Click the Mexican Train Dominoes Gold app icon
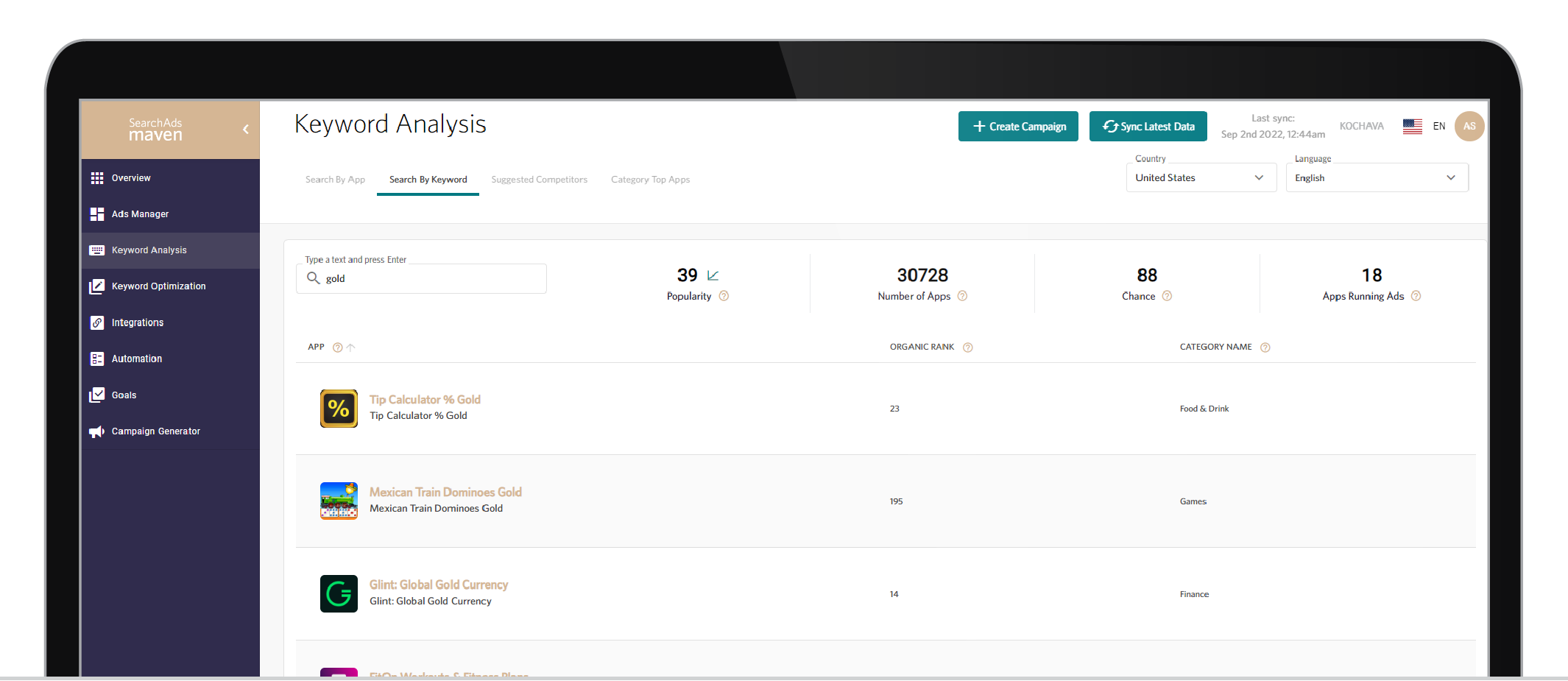 [339, 501]
